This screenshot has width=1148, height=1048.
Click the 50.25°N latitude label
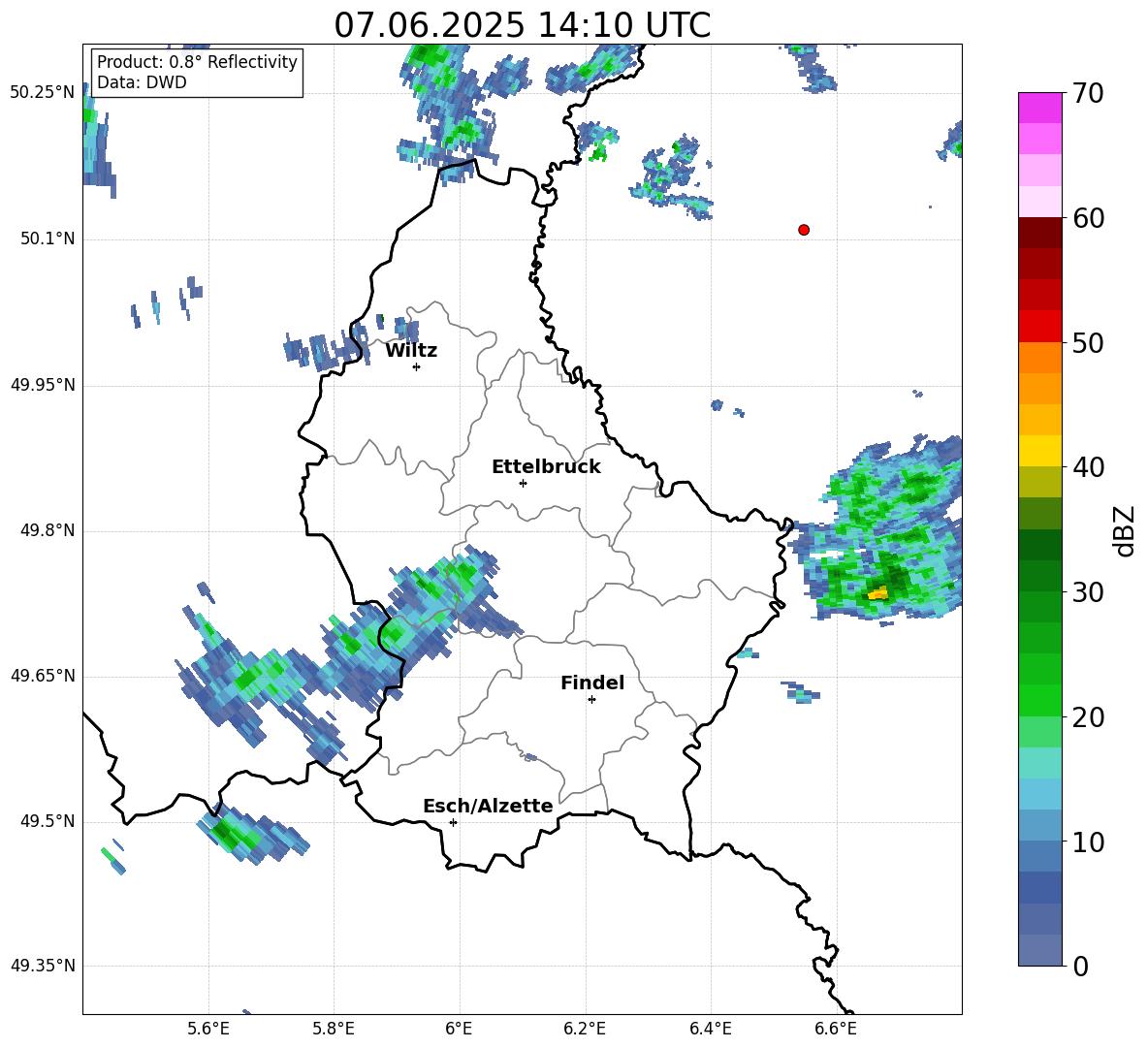click(x=43, y=93)
